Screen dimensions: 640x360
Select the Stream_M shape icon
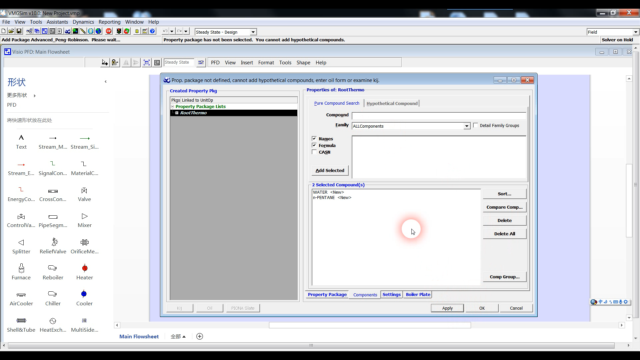click(53, 138)
